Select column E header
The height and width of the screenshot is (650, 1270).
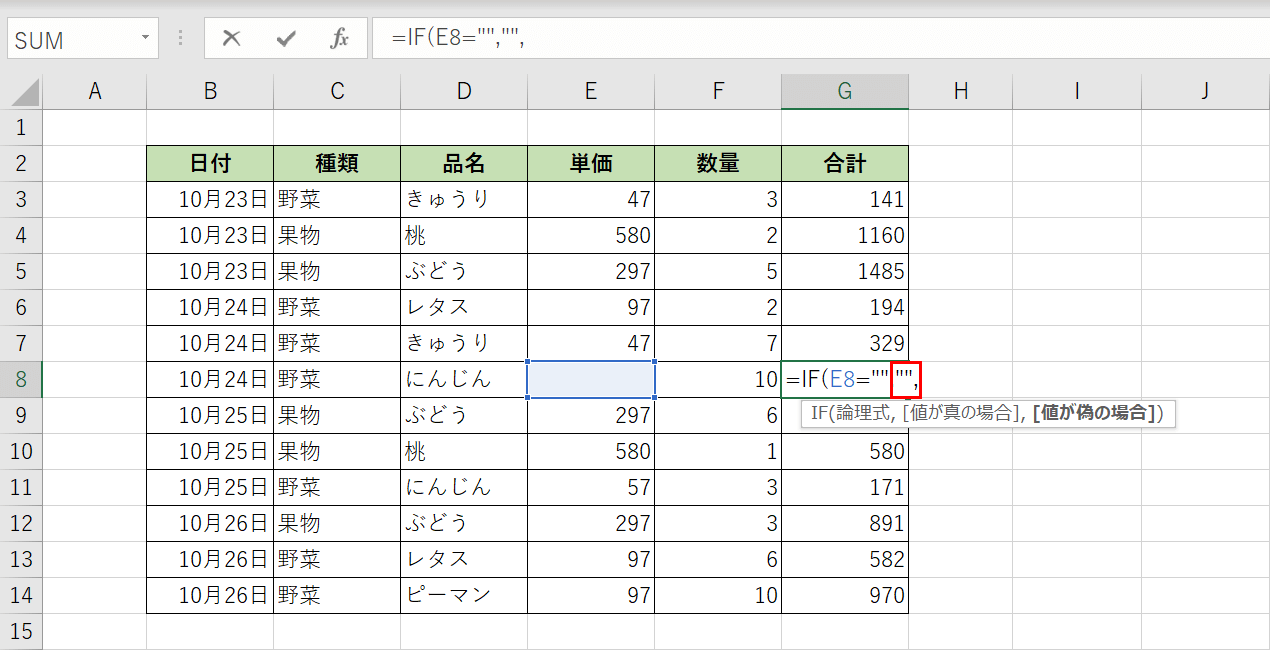(590, 90)
